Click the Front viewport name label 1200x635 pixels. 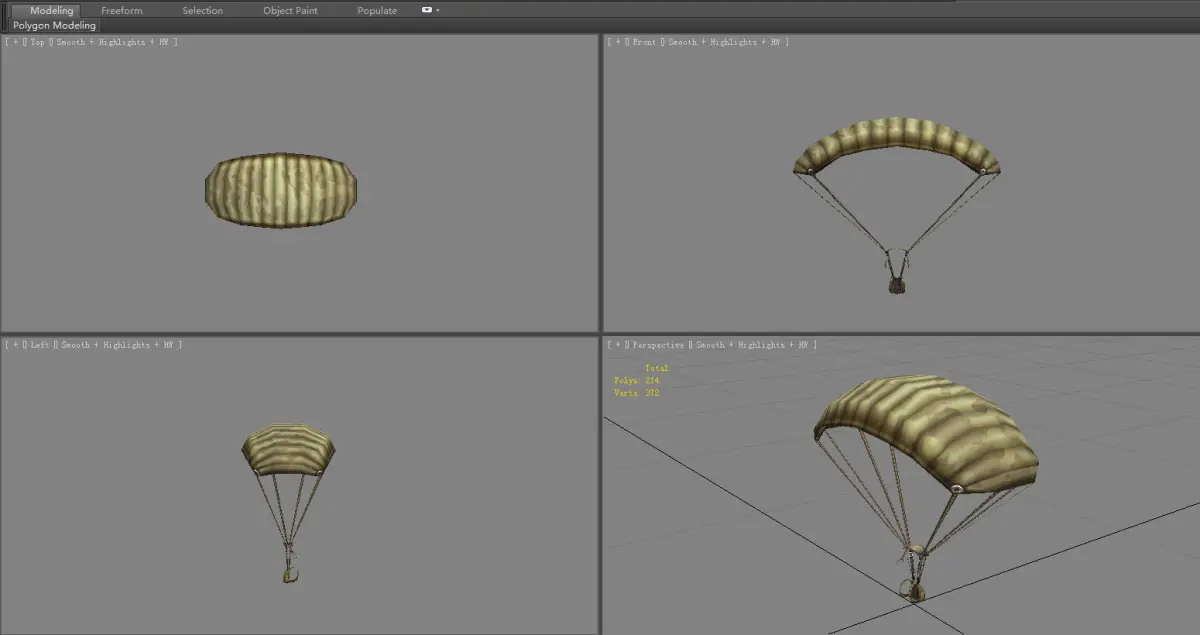(645, 42)
